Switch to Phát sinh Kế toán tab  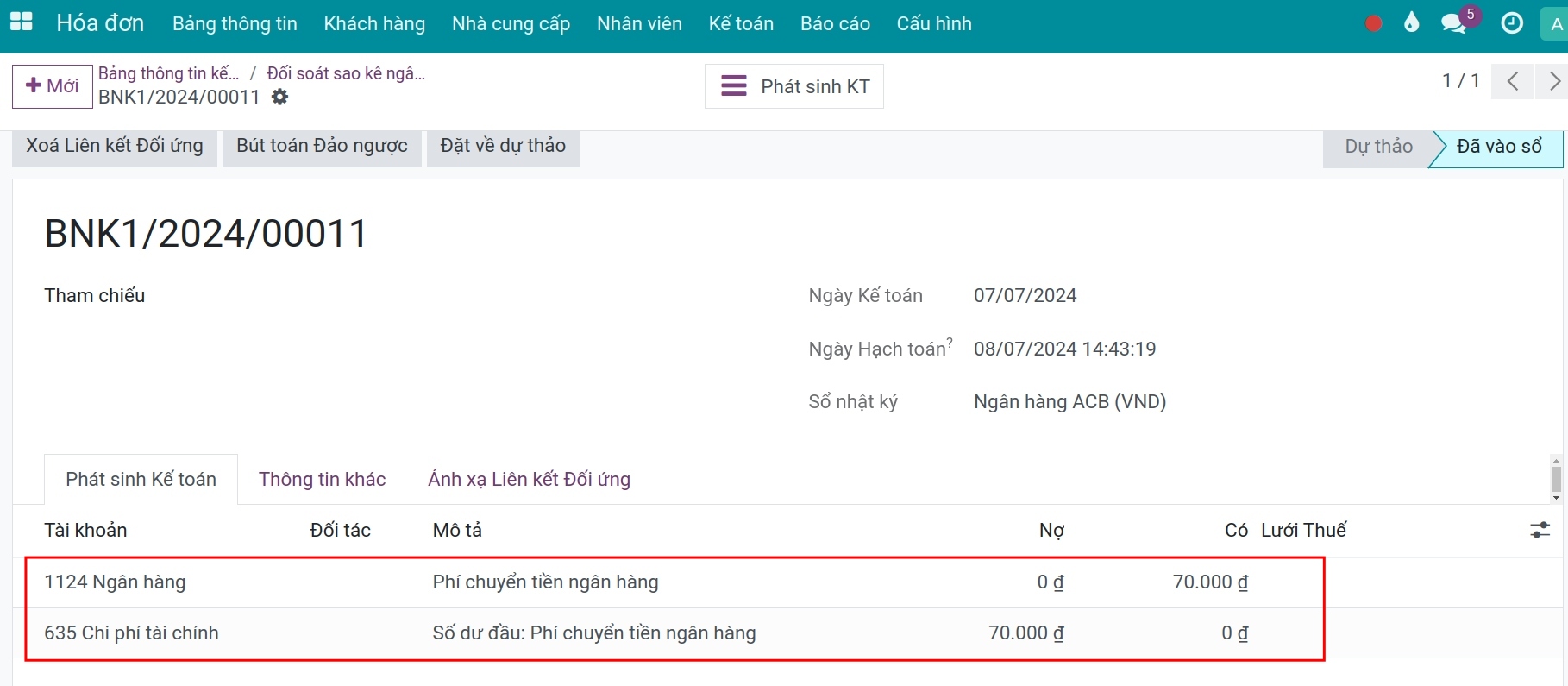pyautogui.click(x=141, y=480)
